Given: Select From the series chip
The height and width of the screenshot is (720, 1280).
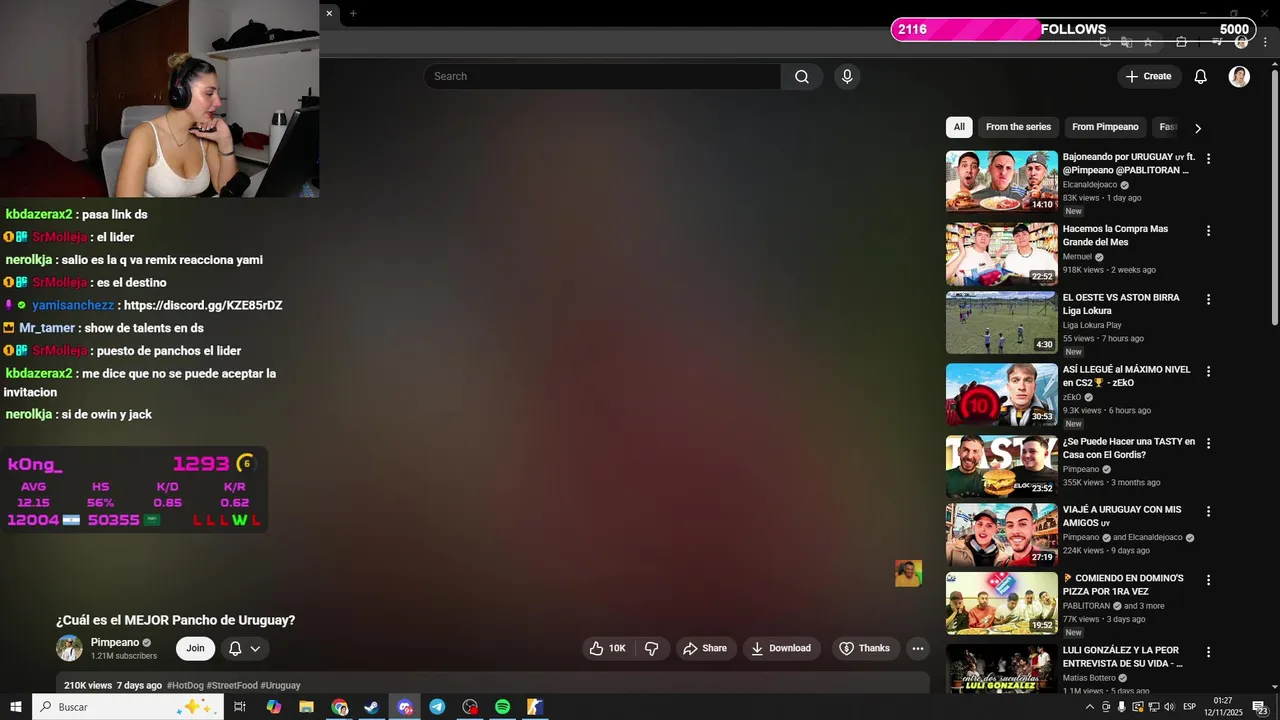Looking at the screenshot, I should pyautogui.click(x=1018, y=127).
